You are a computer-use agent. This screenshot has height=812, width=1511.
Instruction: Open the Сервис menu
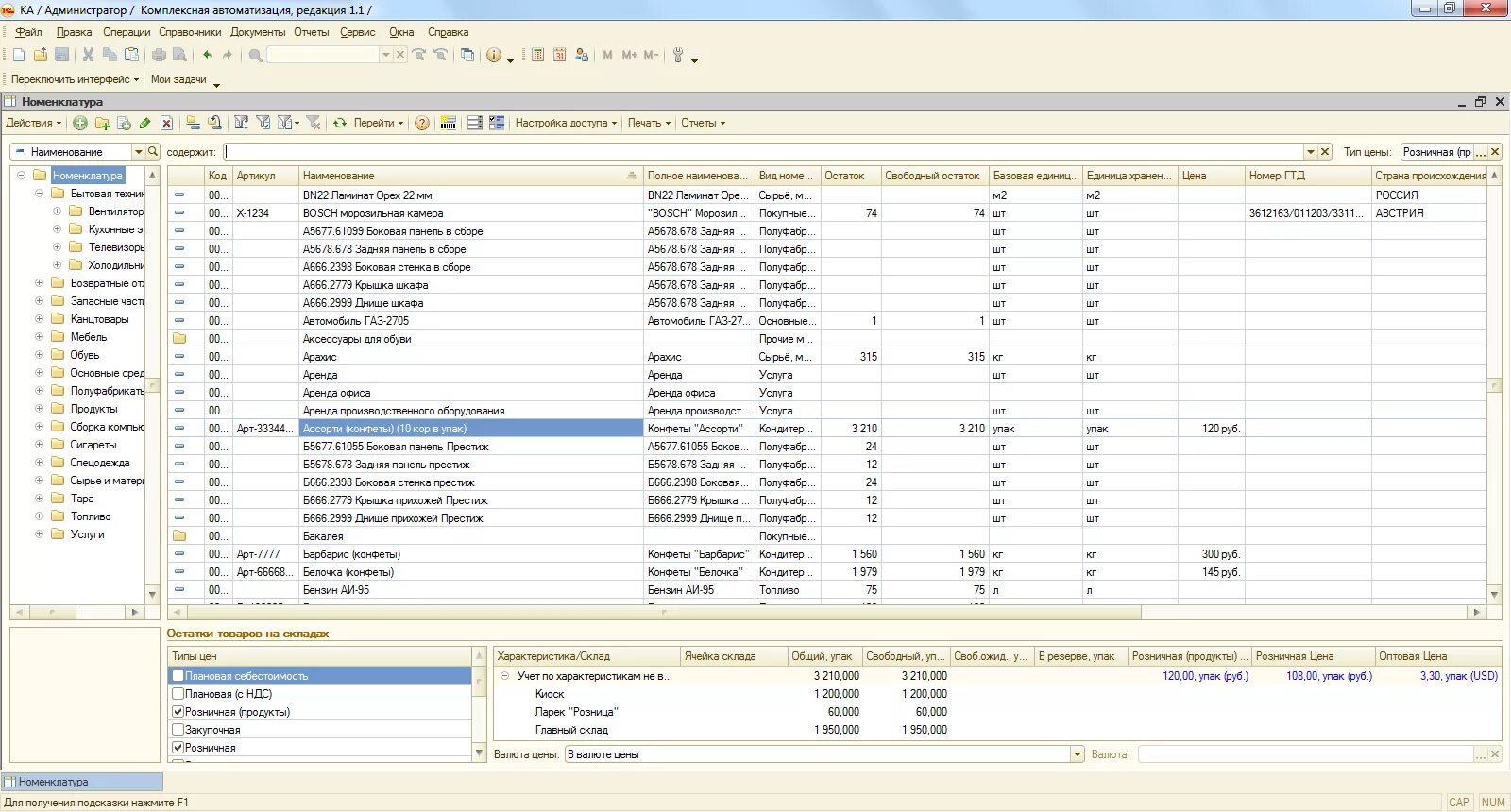pos(357,32)
